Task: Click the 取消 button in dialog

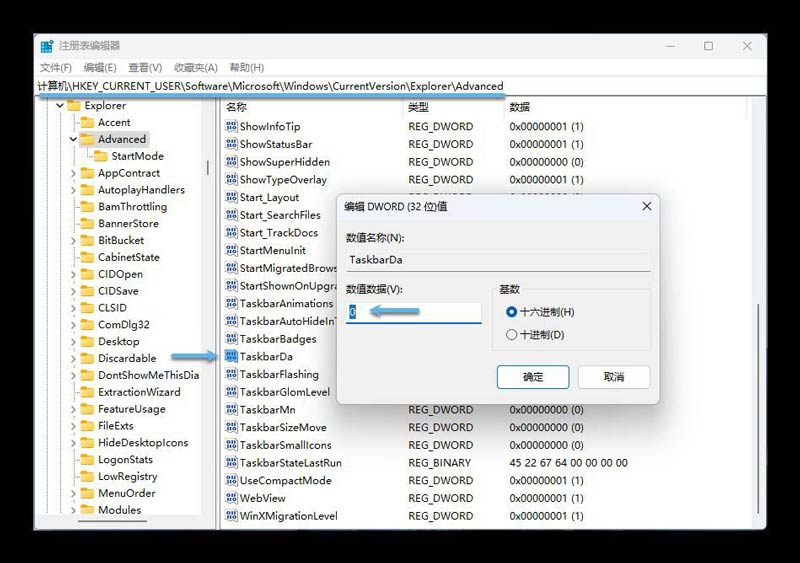Action: (x=613, y=377)
